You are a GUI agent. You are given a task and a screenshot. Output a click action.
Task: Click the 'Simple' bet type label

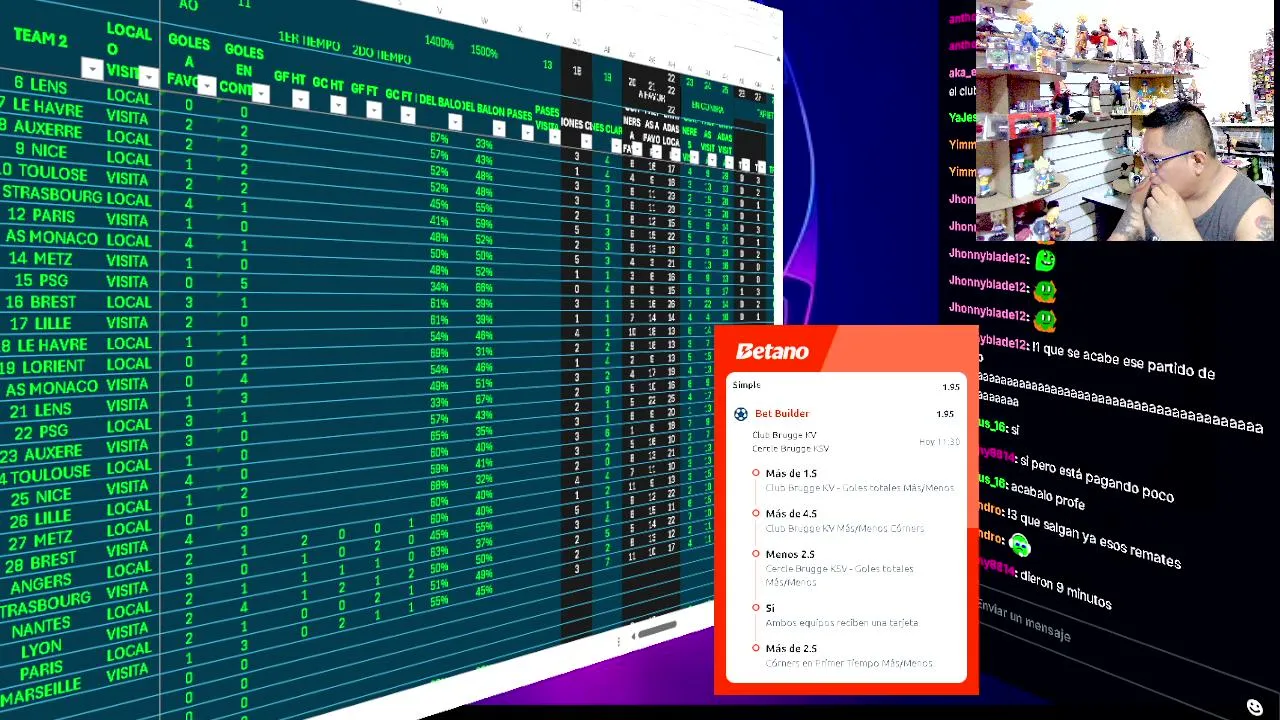746,385
